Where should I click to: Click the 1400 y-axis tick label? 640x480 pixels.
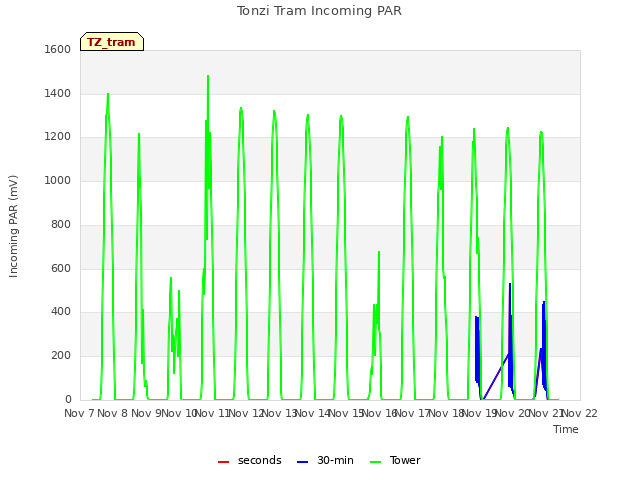click(58, 93)
